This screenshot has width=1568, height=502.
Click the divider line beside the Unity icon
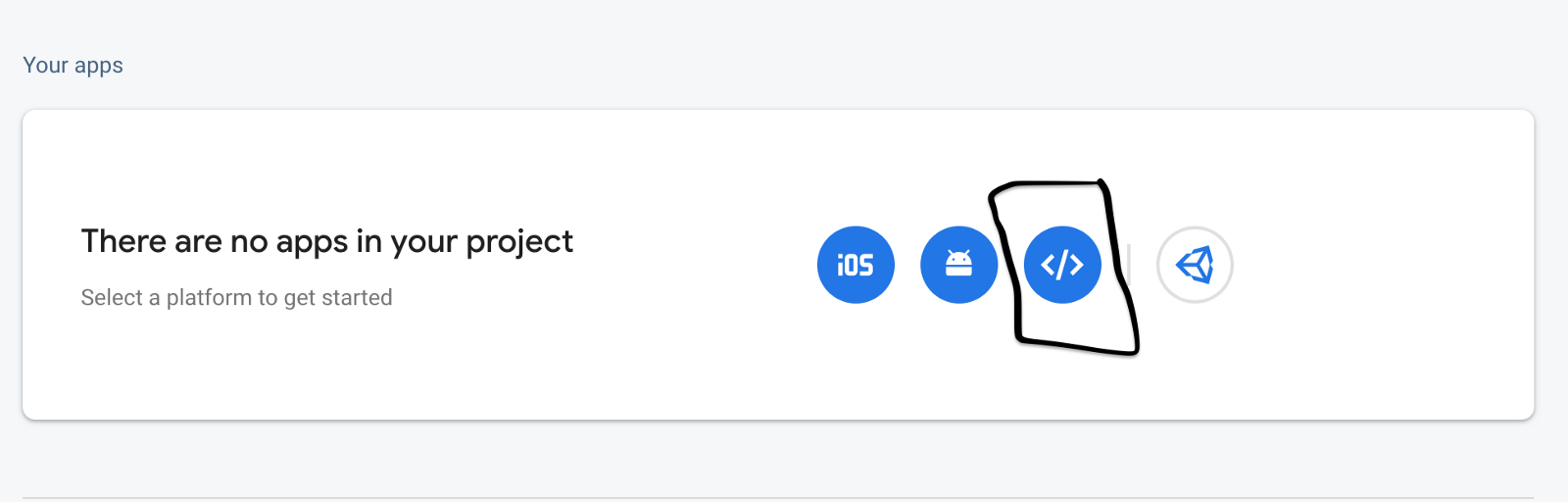click(1129, 265)
